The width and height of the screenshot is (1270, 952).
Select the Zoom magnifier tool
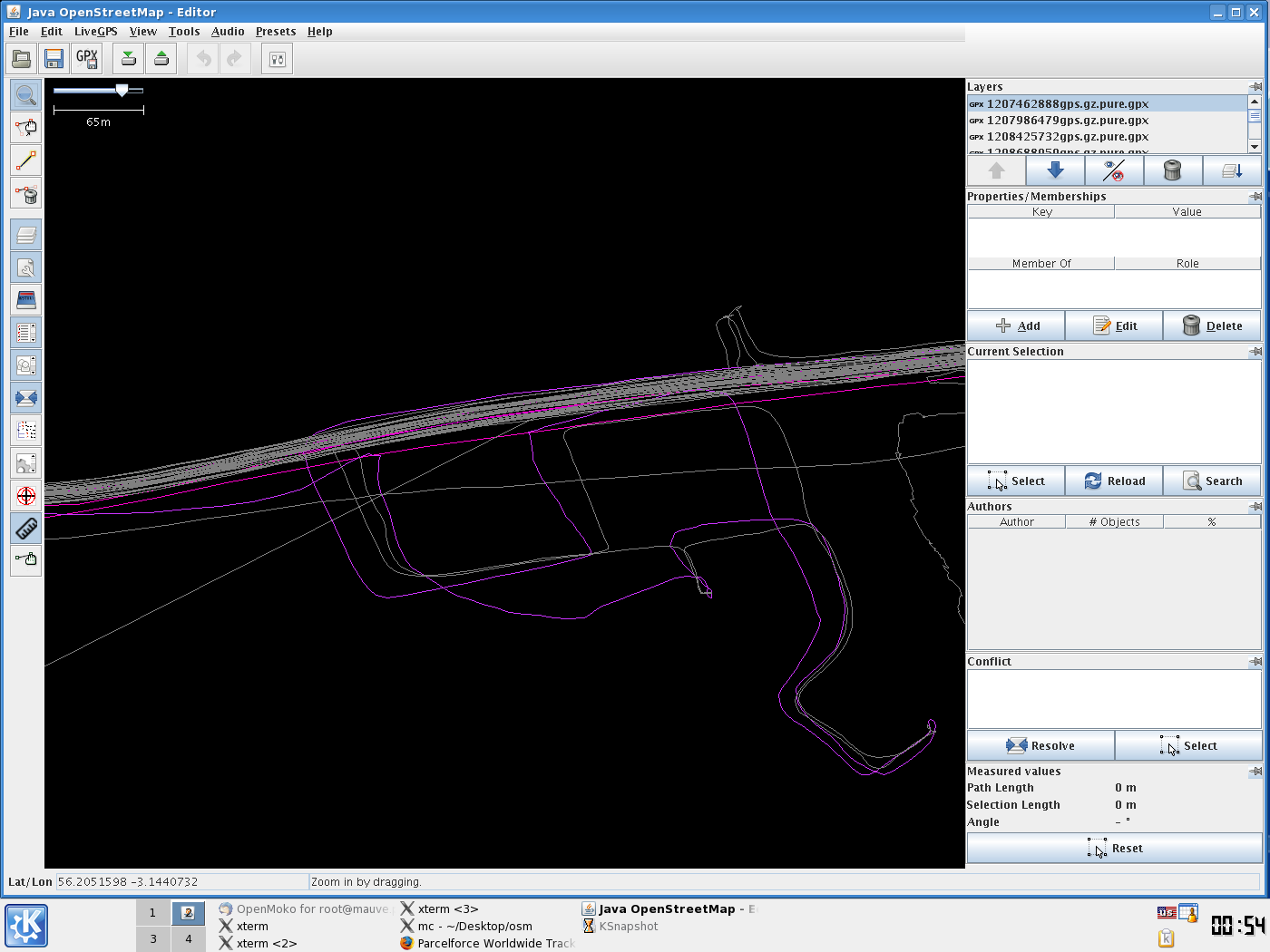point(26,95)
